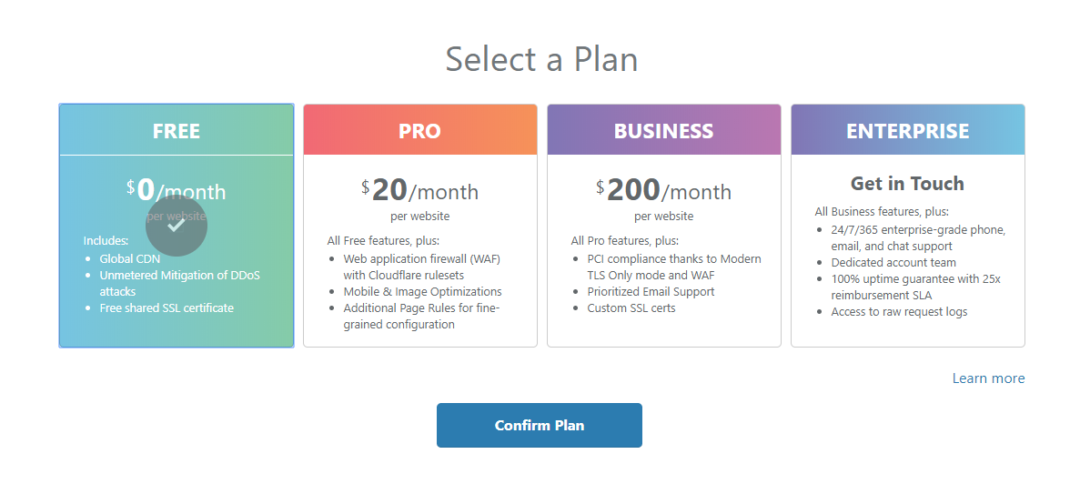Click the Global CDN item in the Free plan
Screen dimensions: 1080x484
tap(131, 259)
